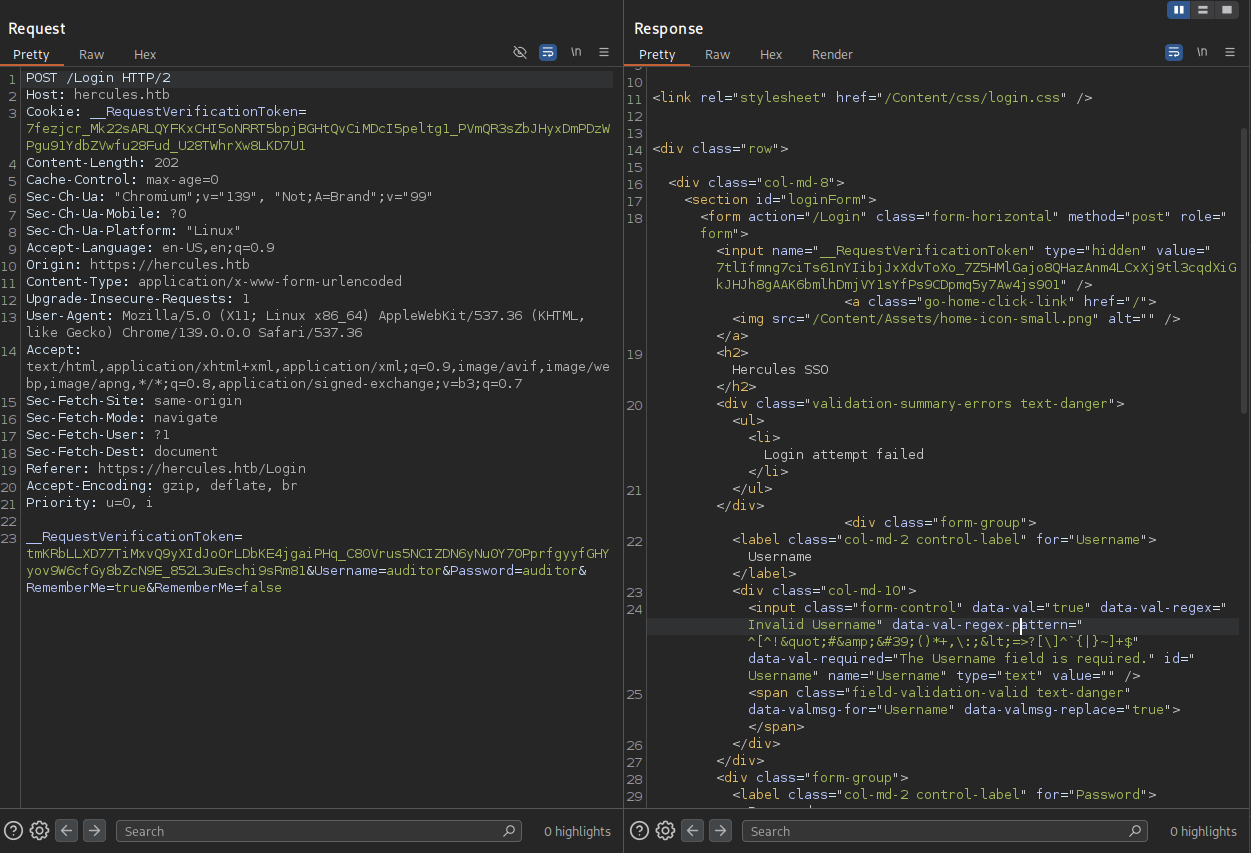1251x853 pixels.
Task: Show newline characters in Request panel
Action: click(x=576, y=52)
